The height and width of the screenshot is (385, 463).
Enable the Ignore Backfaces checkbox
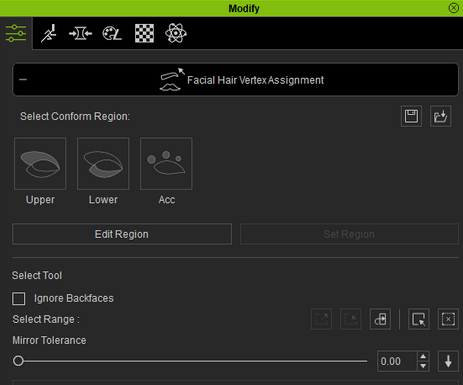pos(19,298)
